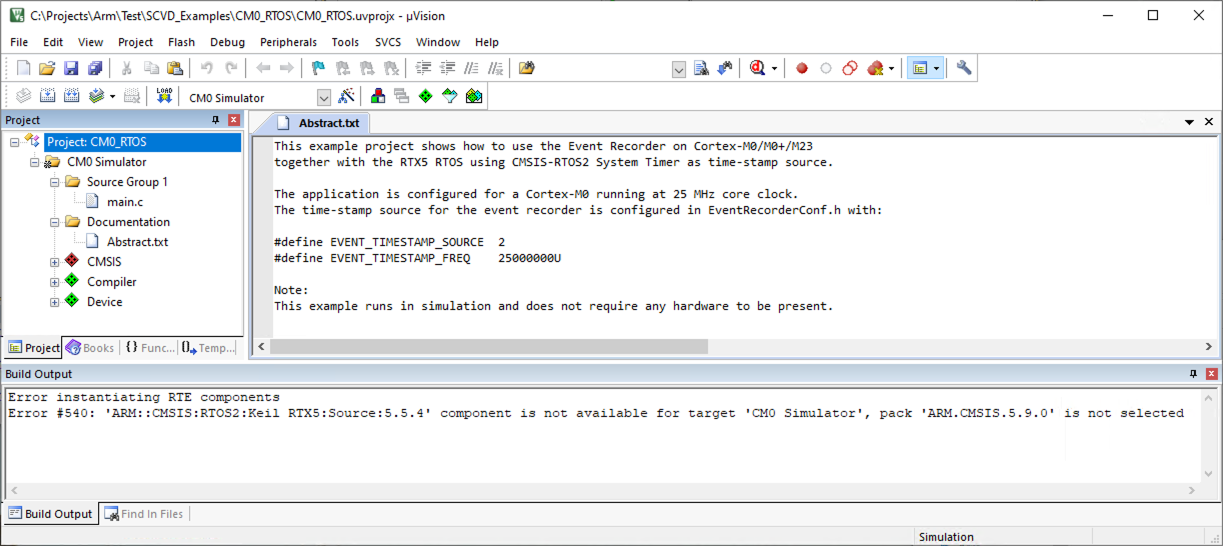
Task: Collapse the Documentation folder node
Action: 54,222
